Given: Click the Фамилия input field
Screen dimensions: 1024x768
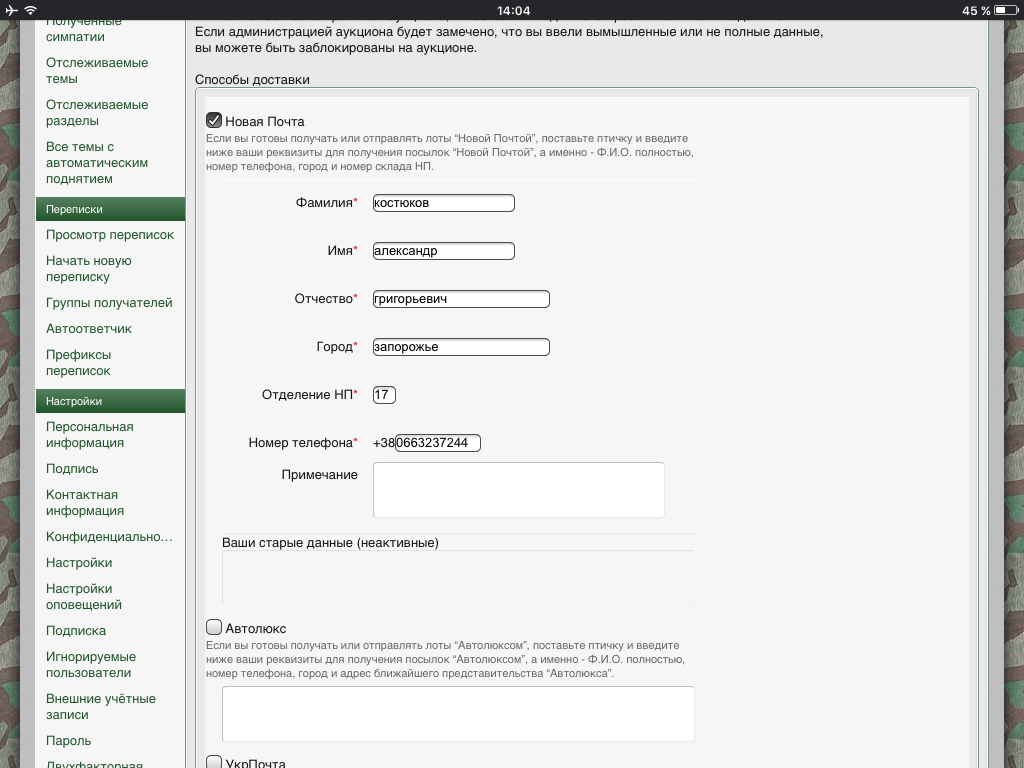Looking at the screenshot, I should (x=443, y=203).
